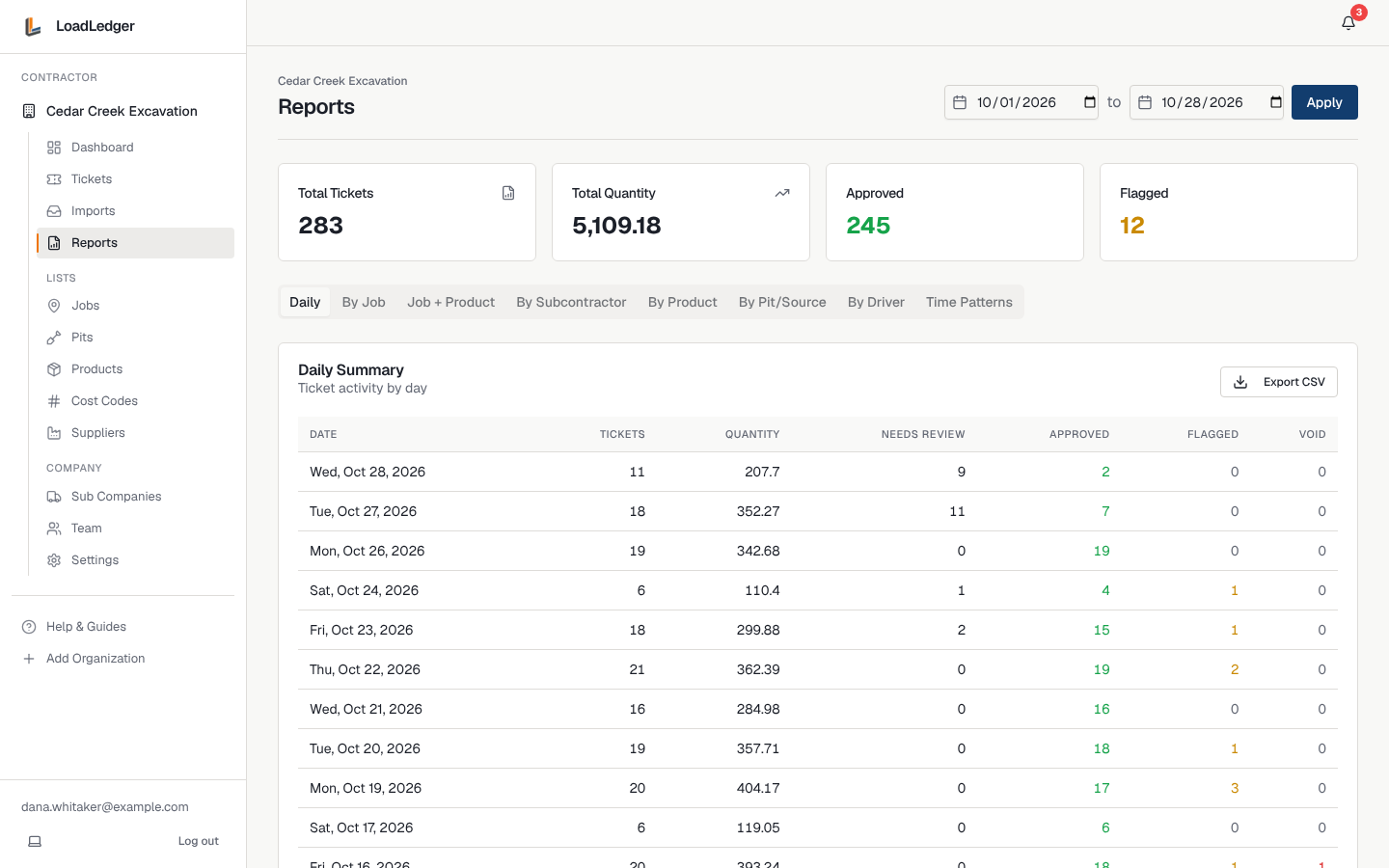
Task: Open the end date calendar picker
Action: 1275,102
